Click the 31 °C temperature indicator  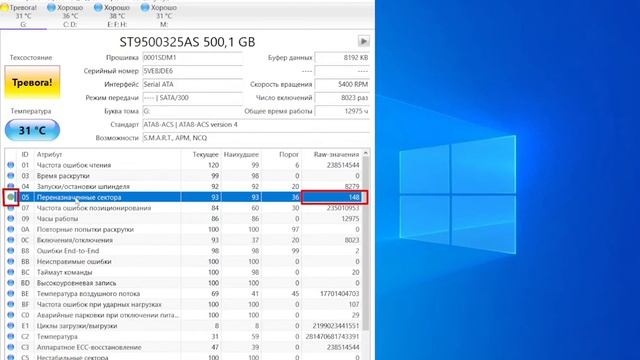pyautogui.click(x=32, y=130)
